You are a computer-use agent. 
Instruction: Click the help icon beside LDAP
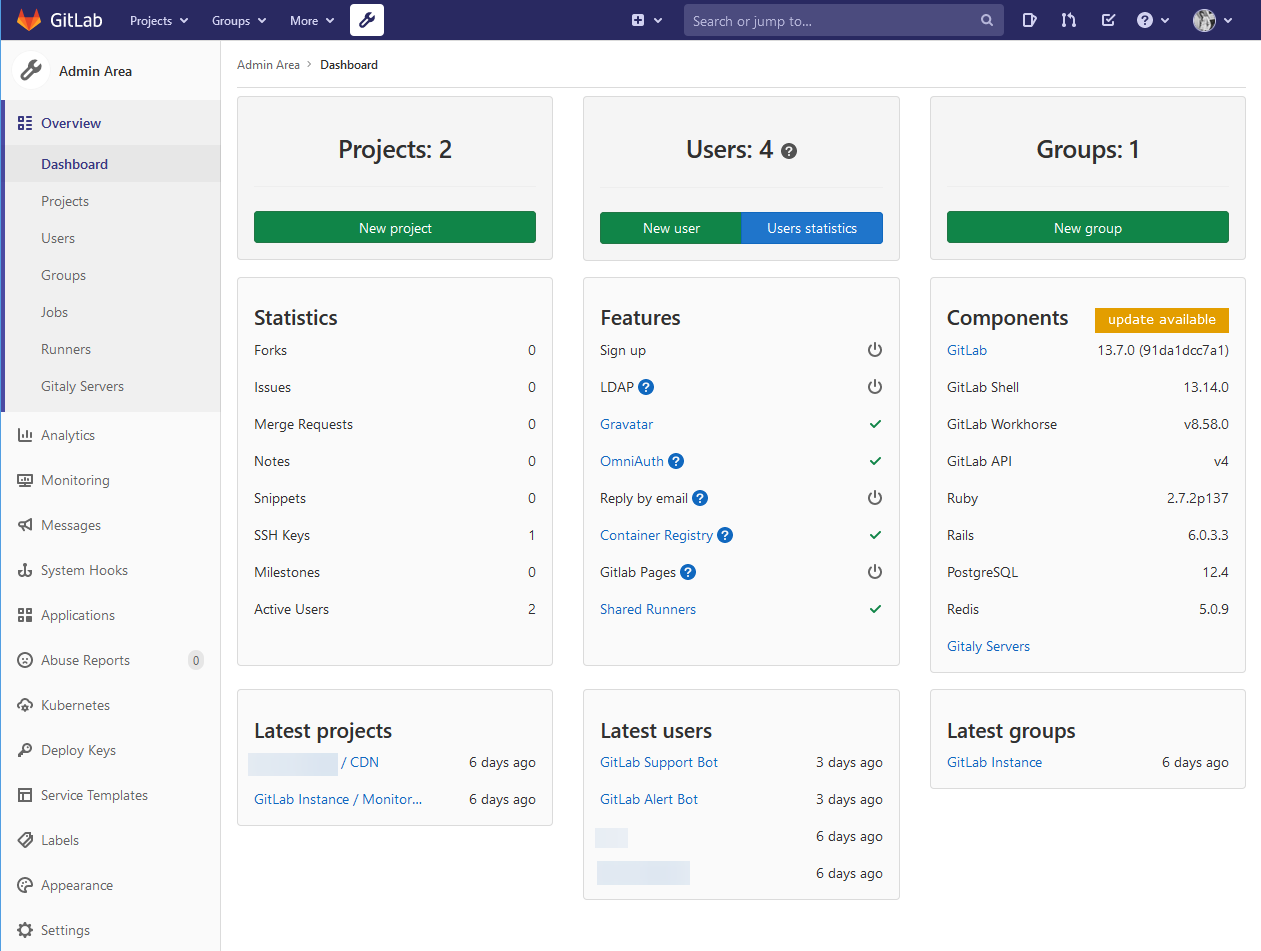click(x=644, y=387)
